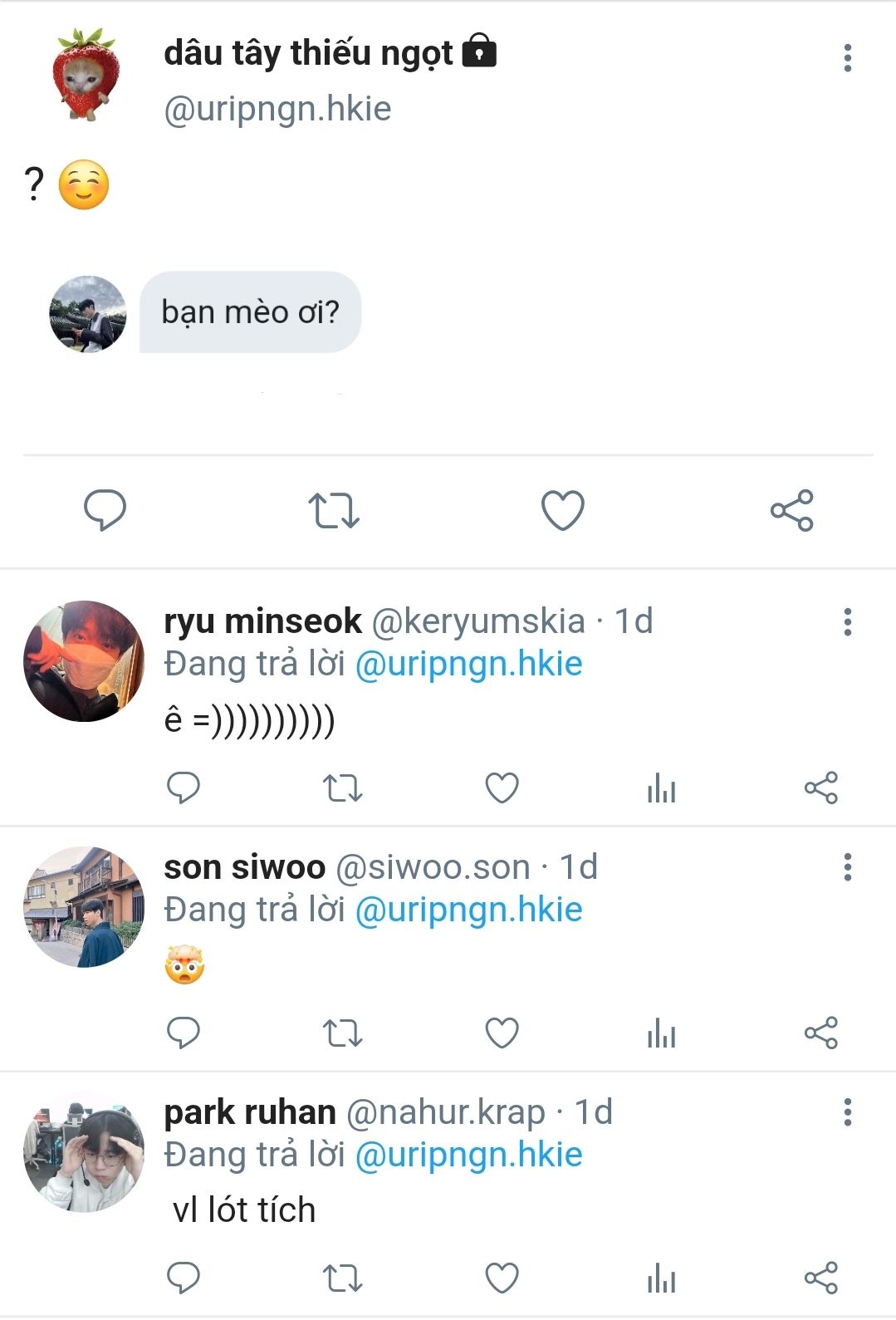Open the quoted message "bạn mèo ơi?"

[x=250, y=312]
